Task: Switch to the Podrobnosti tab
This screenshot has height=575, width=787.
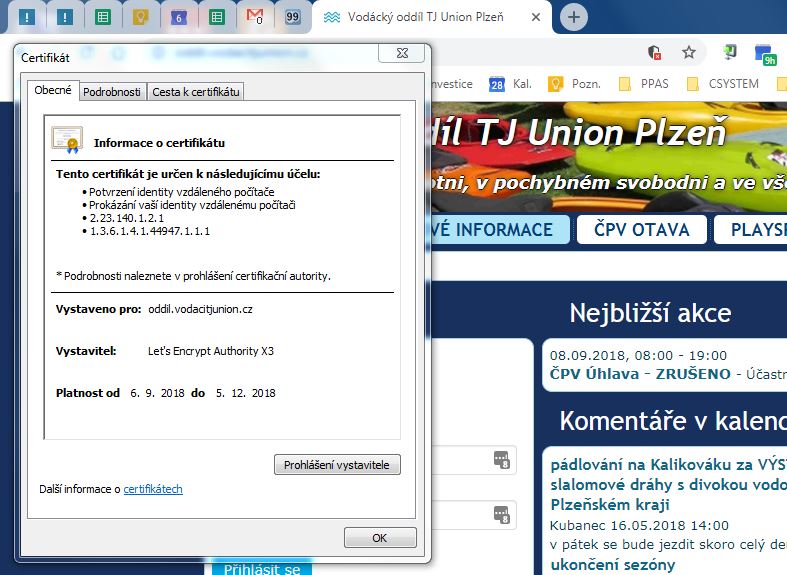Action: [111, 92]
